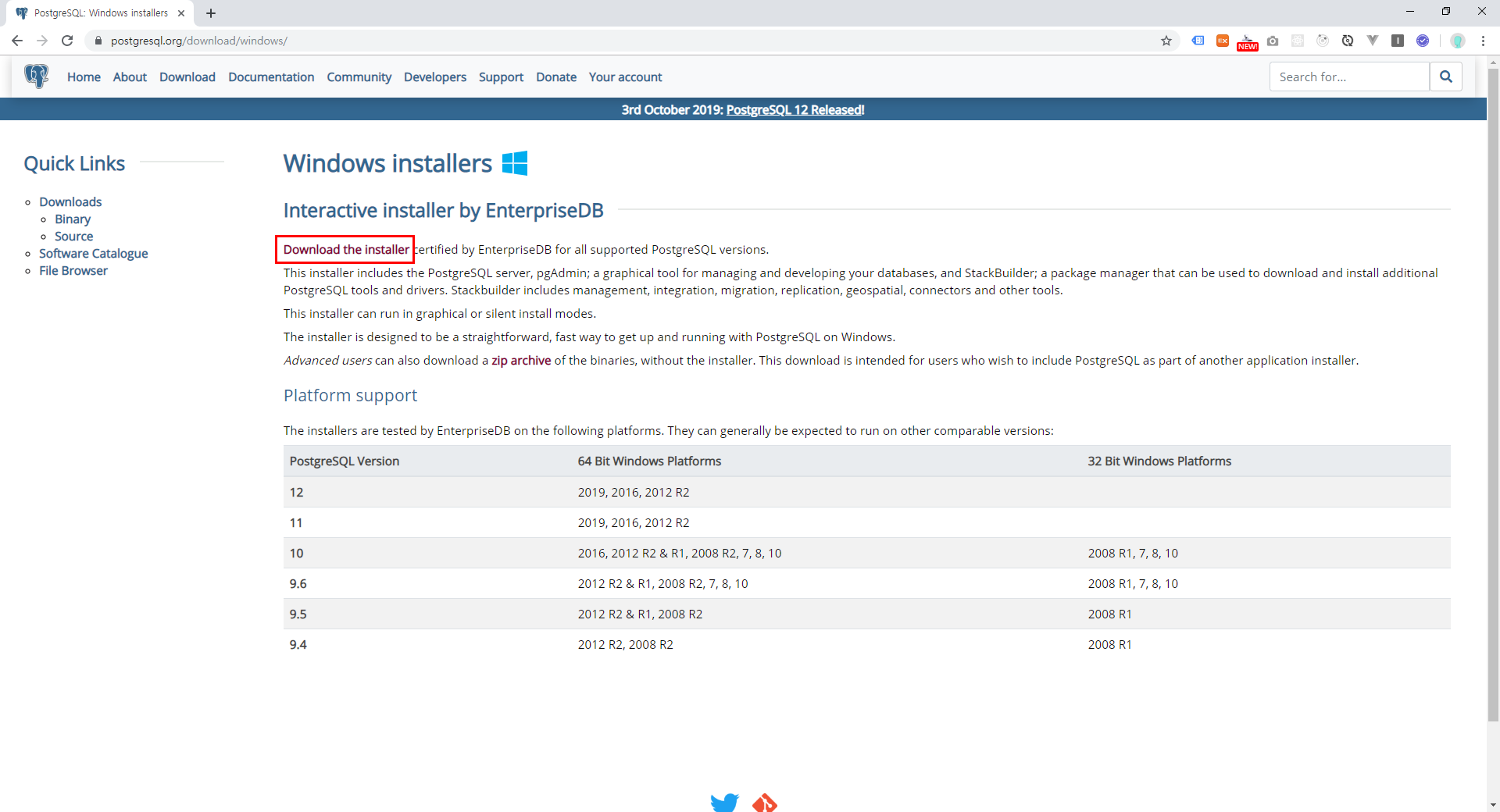Click the page vertical scrollbar thumb

1493,394
